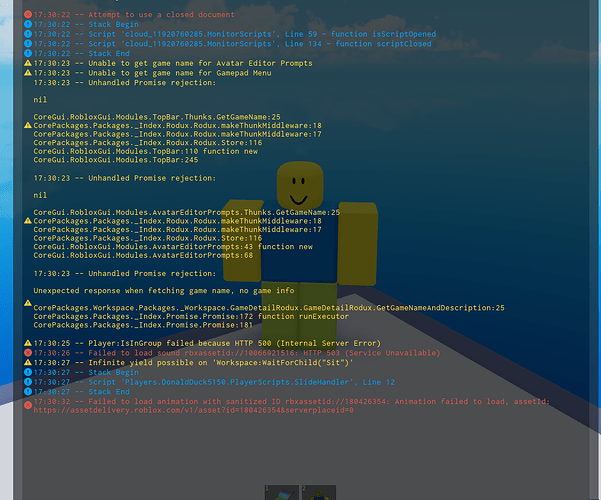Select hotbar slot 2 tool thumbnail
This screenshot has width=601, height=500.
point(319,492)
